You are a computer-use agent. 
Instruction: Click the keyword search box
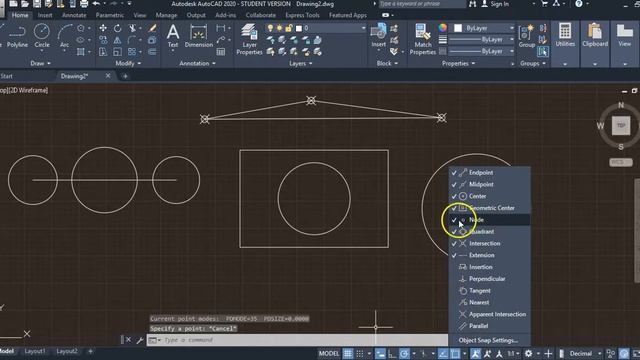coord(421,4)
